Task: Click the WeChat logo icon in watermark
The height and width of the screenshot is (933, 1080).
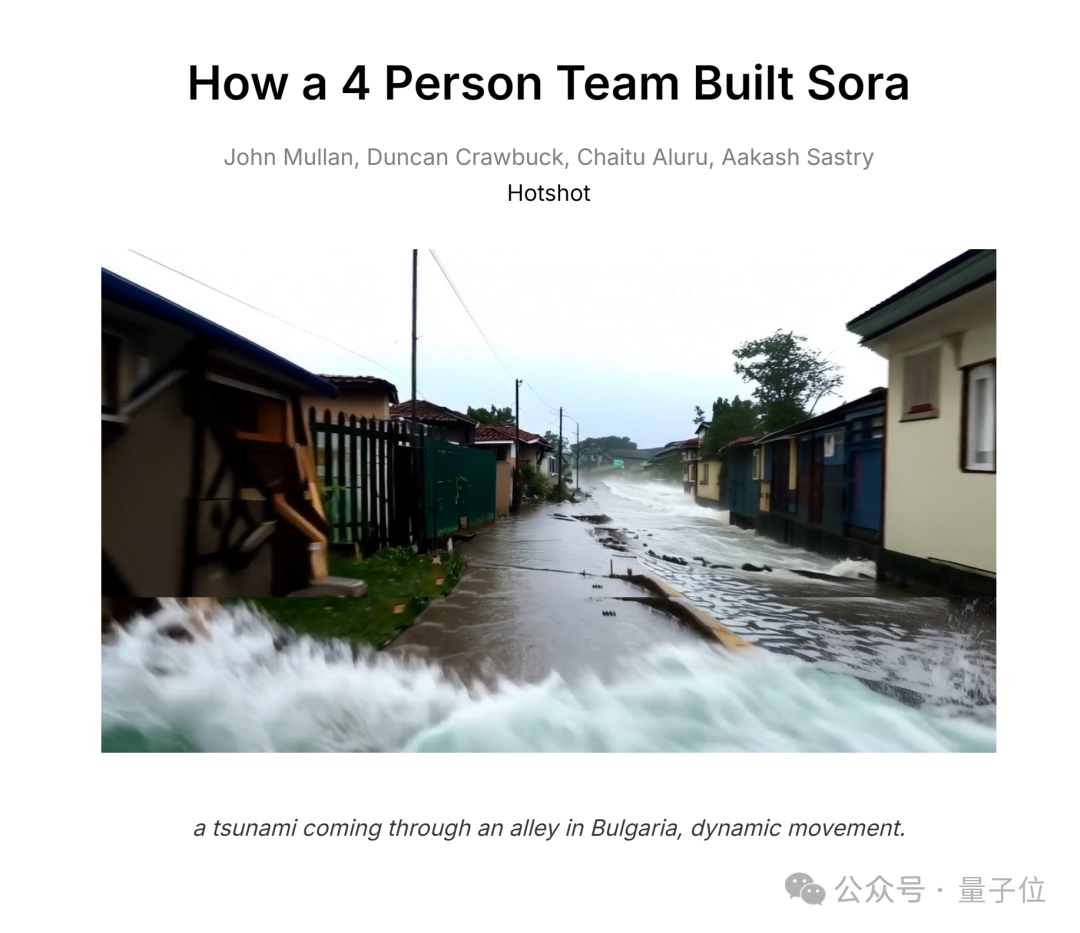Action: pos(804,889)
